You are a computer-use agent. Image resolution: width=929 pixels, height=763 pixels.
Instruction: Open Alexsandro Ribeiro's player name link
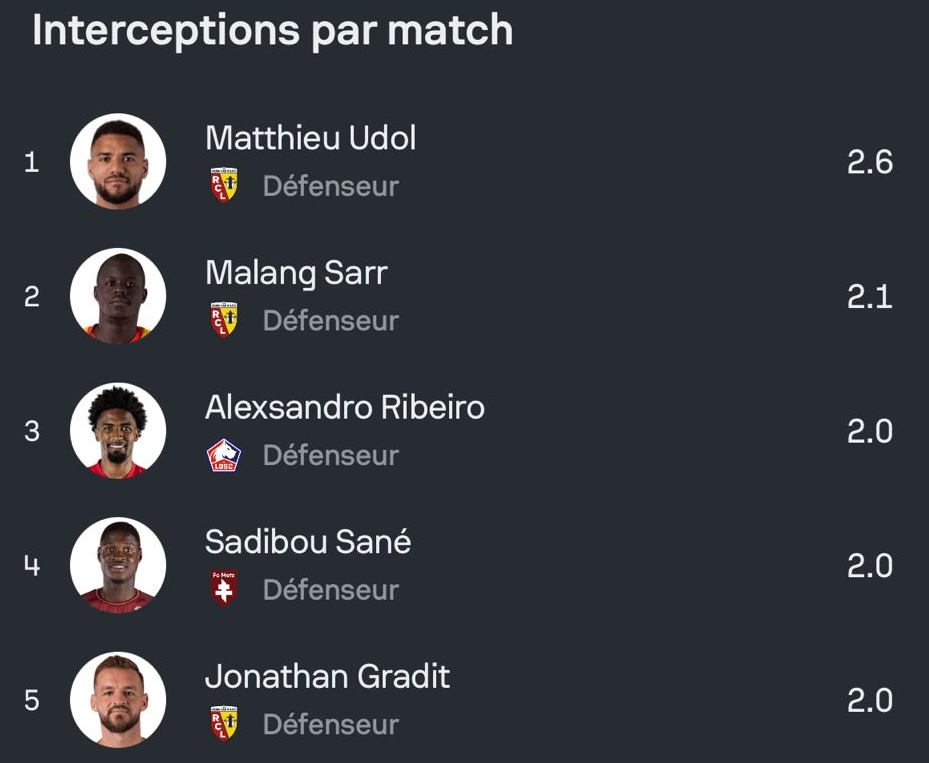[345, 408]
